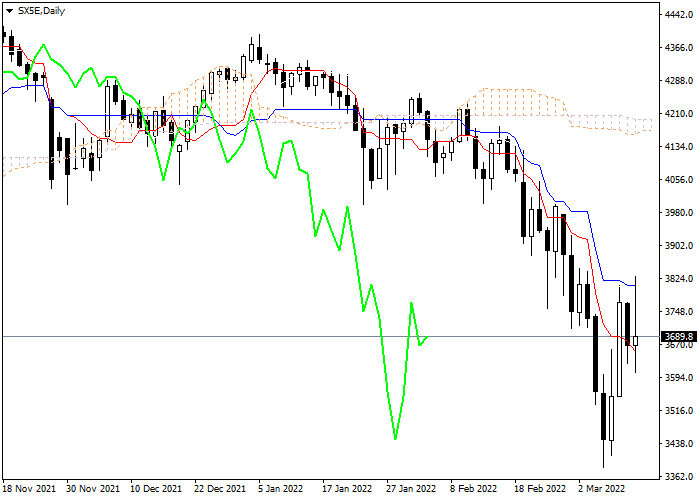The height and width of the screenshot is (500, 700).
Task: Click the 22 Dec 2021 date label
Action: coord(219,489)
